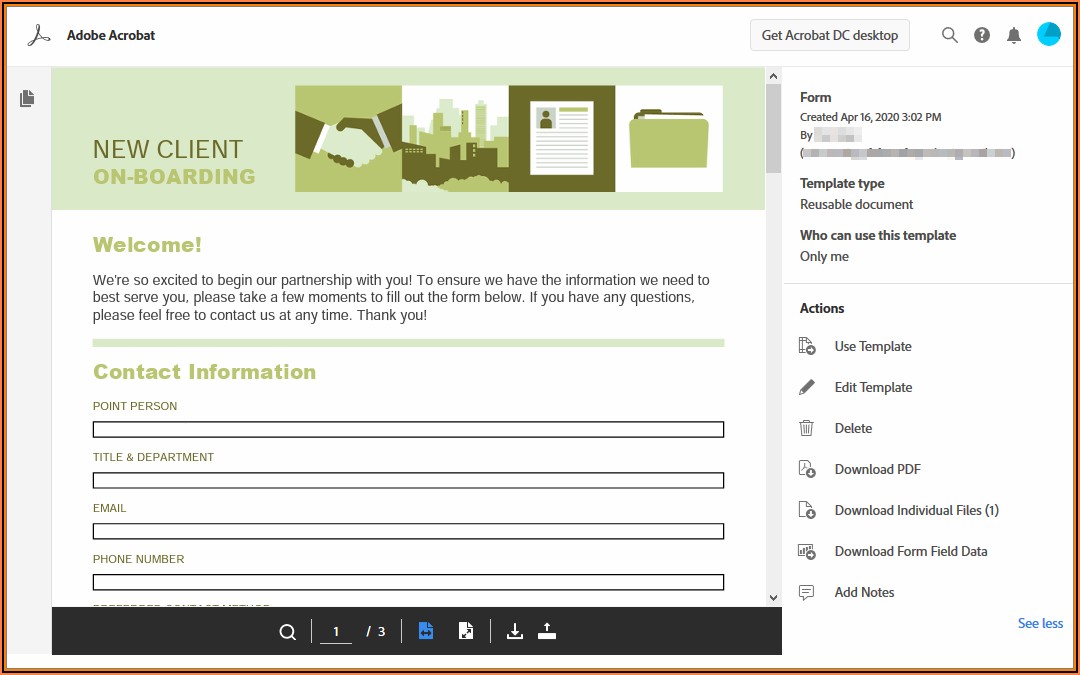
Task: Select the page thumbnails panel icon
Action: pos(27,98)
